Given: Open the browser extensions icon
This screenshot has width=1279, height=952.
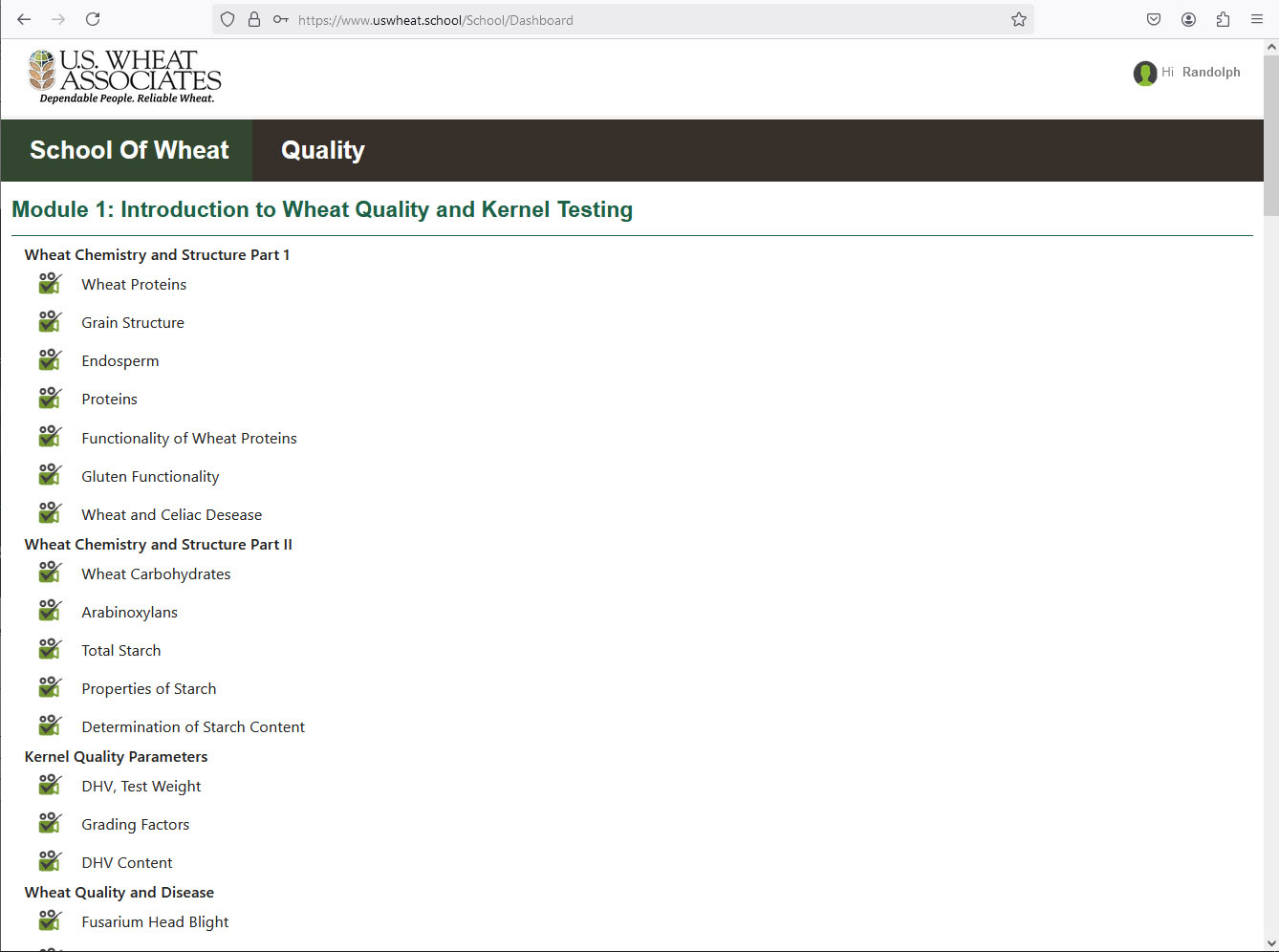Looking at the screenshot, I should (1223, 20).
